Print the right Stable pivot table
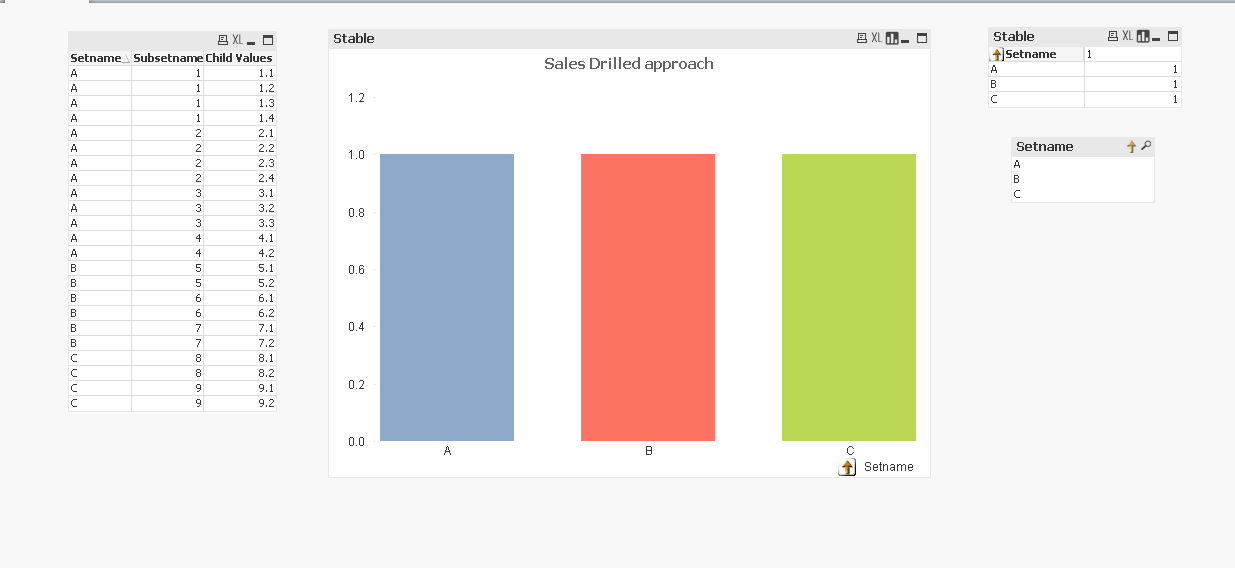The height and width of the screenshot is (568, 1235). pos(1113,36)
